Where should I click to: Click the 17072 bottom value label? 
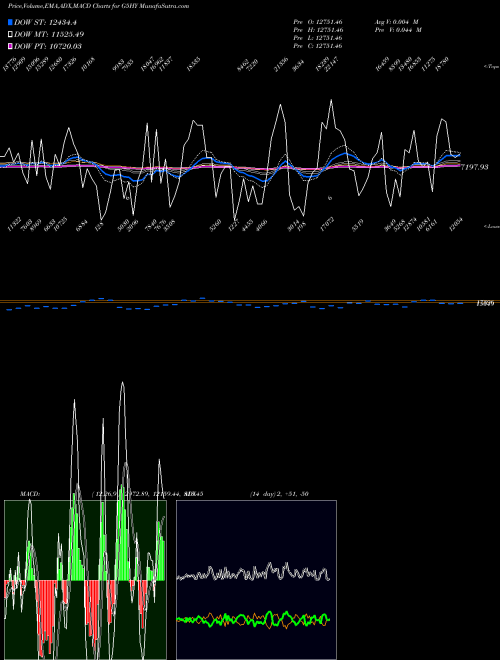[327, 224]
